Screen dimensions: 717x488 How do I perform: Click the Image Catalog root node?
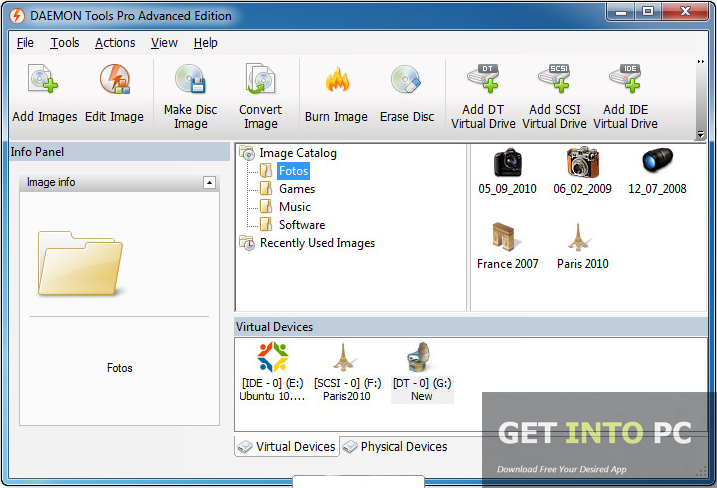coord(298,153)
